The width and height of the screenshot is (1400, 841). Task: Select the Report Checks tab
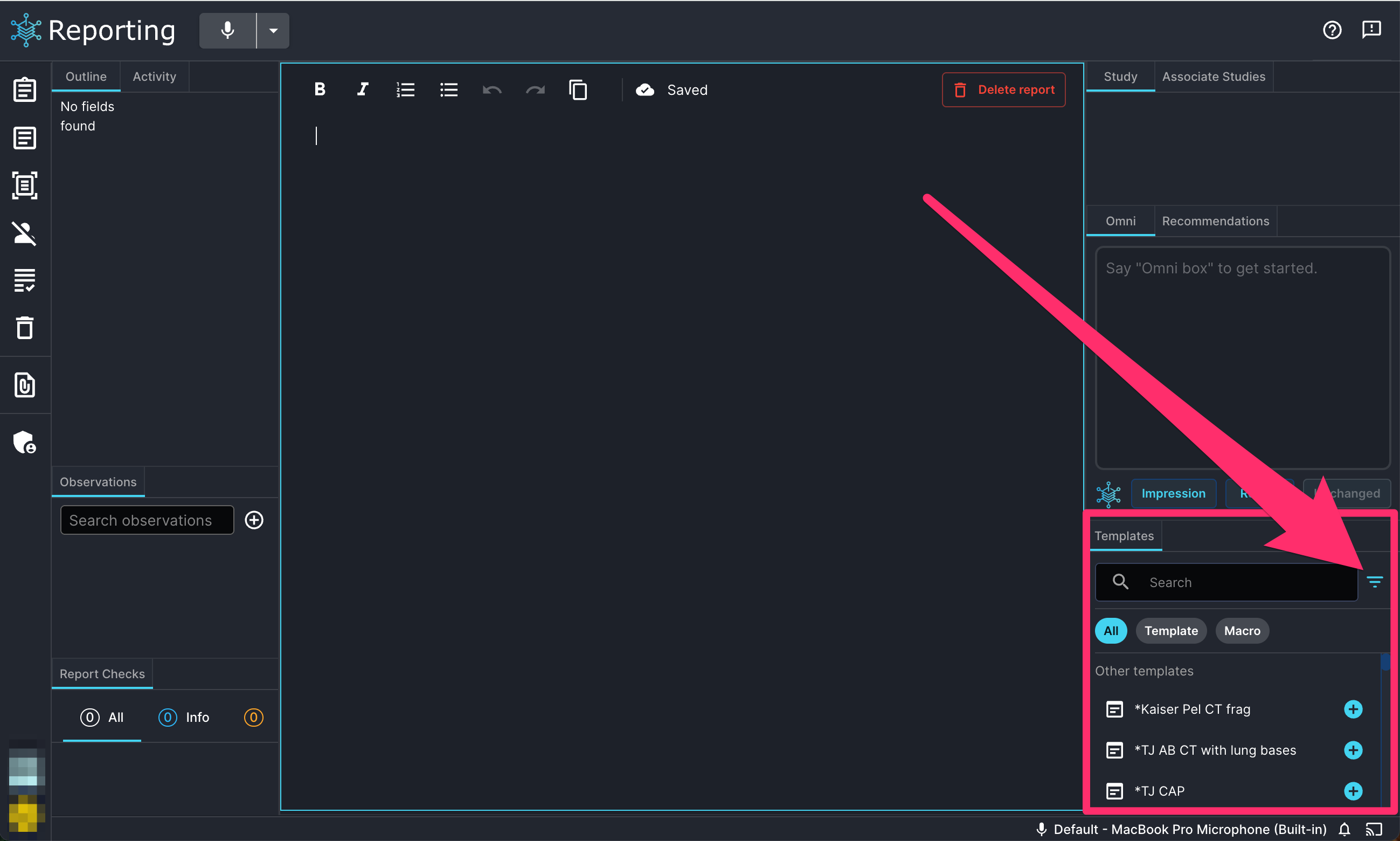(102, 674)
